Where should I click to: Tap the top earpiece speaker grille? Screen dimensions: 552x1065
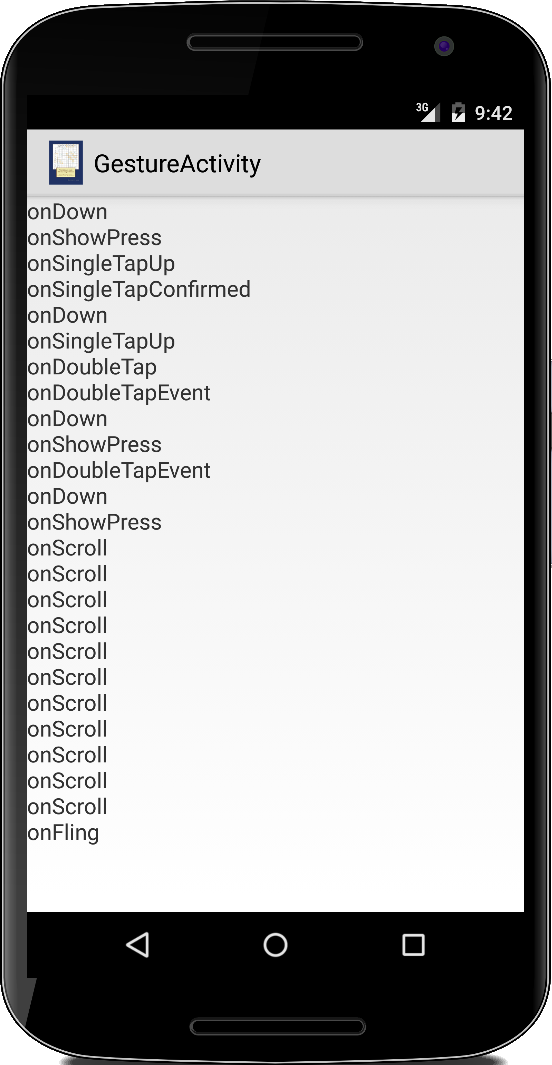point(275,43)
